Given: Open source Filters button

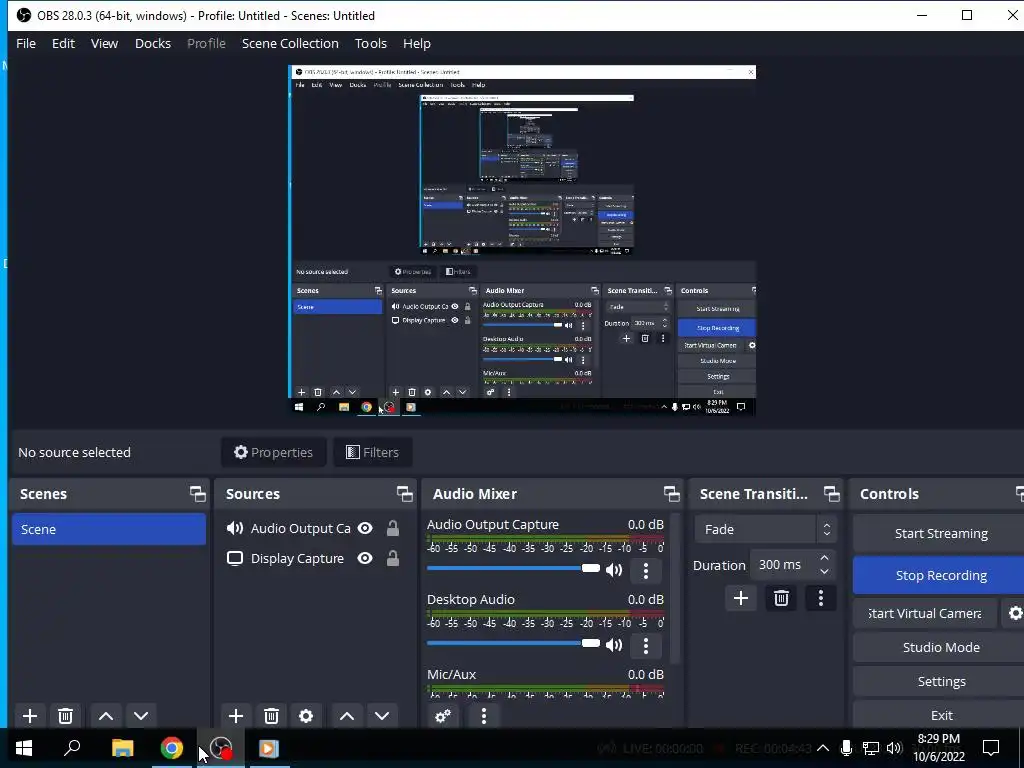Looking at the screenshot, I should [x=372, y=452].
